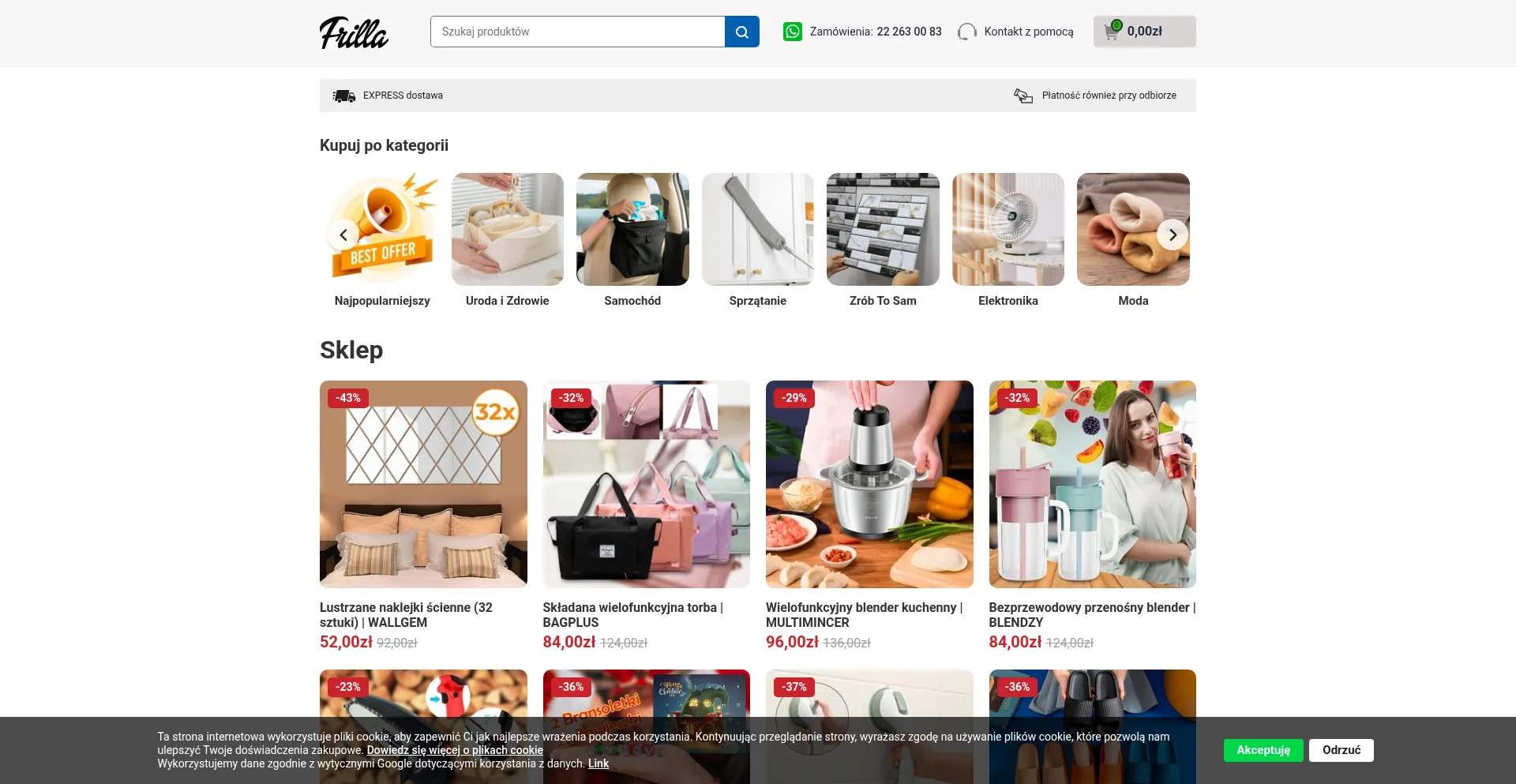Focus the Szukaj produktów search field
The width and height of the screenshot is (1516, 784).
pos(578,32)
